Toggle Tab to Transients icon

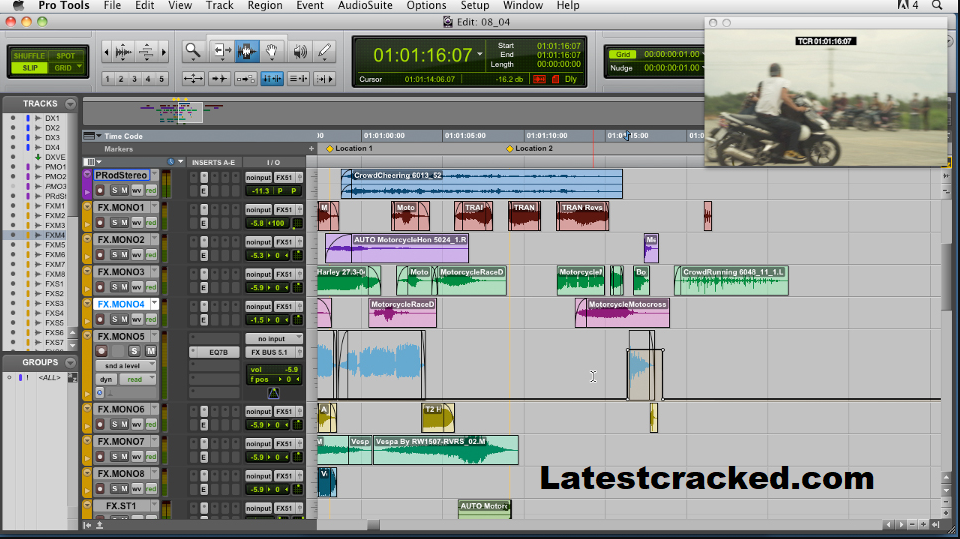[x=219, y=78]
